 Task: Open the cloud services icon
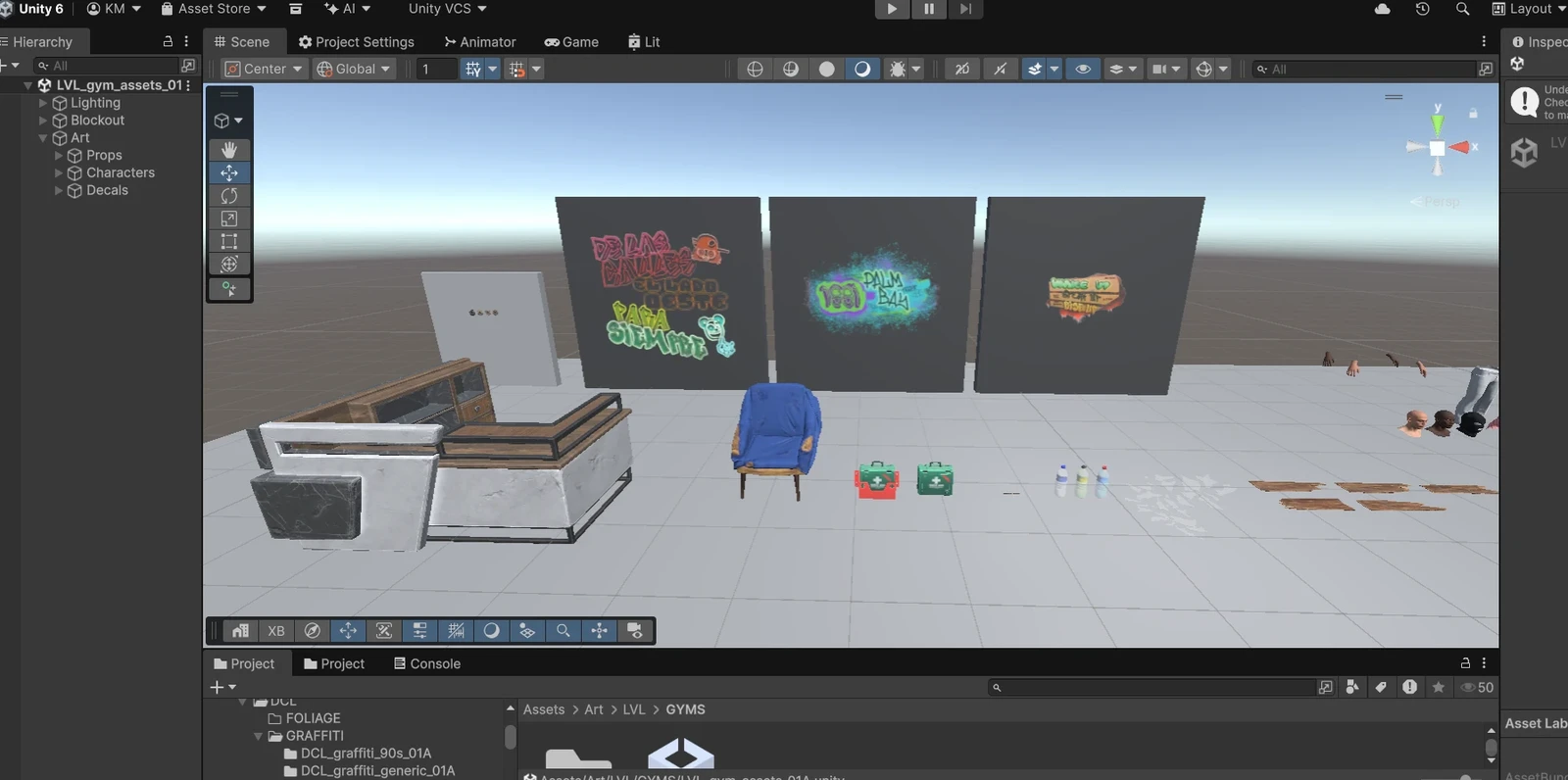pos(1383,9)
